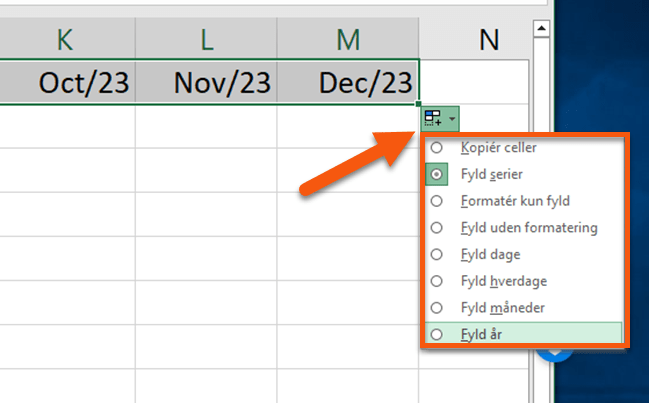Click the Auto Fill Options icon
Image resolution: width=649 pixels, height=403 pixels.
click(433, 118)
